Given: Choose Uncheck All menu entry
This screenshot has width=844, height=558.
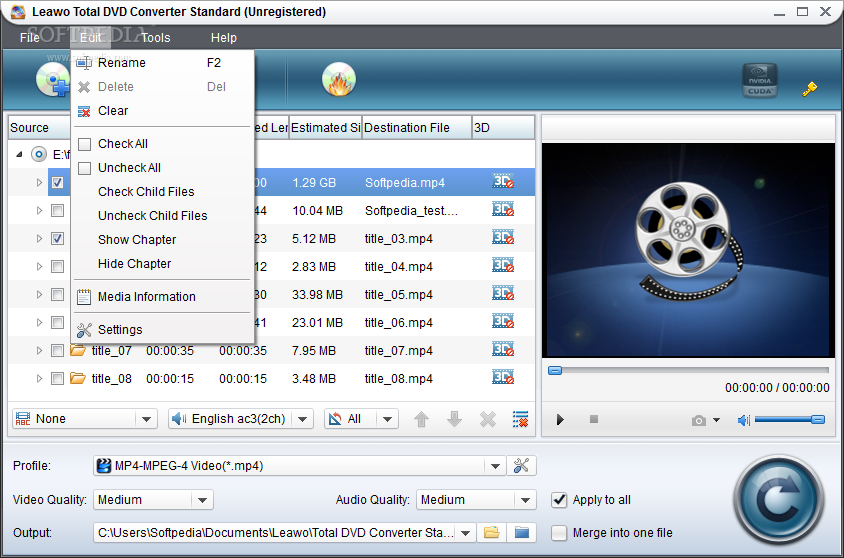Looking at the screenshot, I should tap(163, 167).
